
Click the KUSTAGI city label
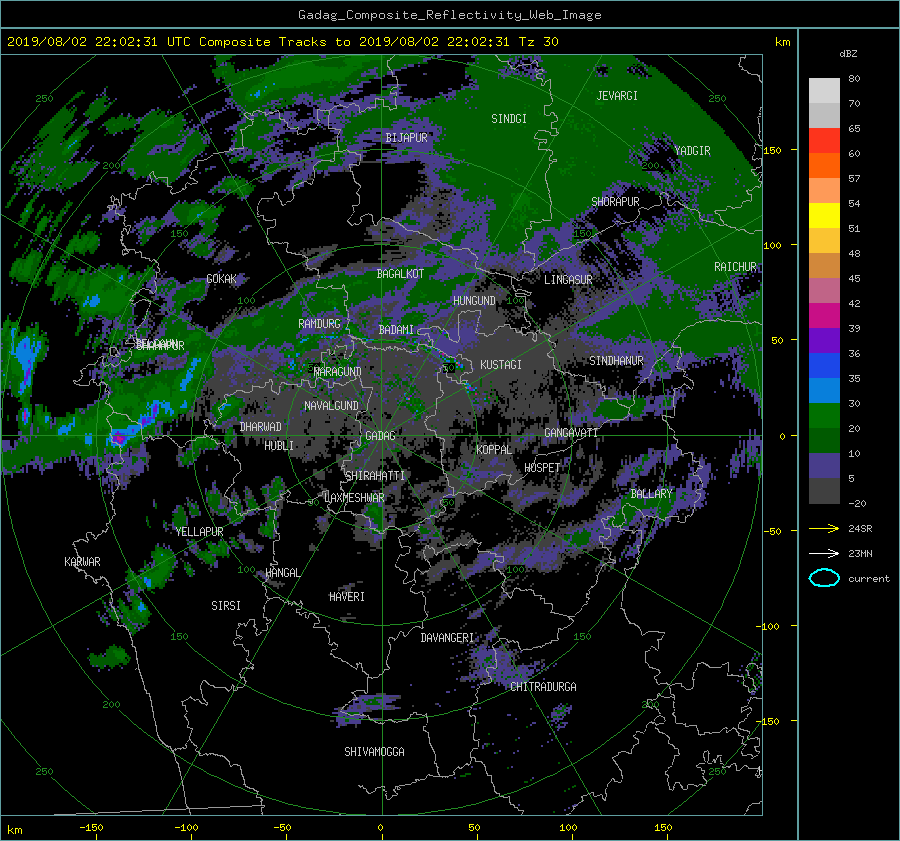point(501,365)
